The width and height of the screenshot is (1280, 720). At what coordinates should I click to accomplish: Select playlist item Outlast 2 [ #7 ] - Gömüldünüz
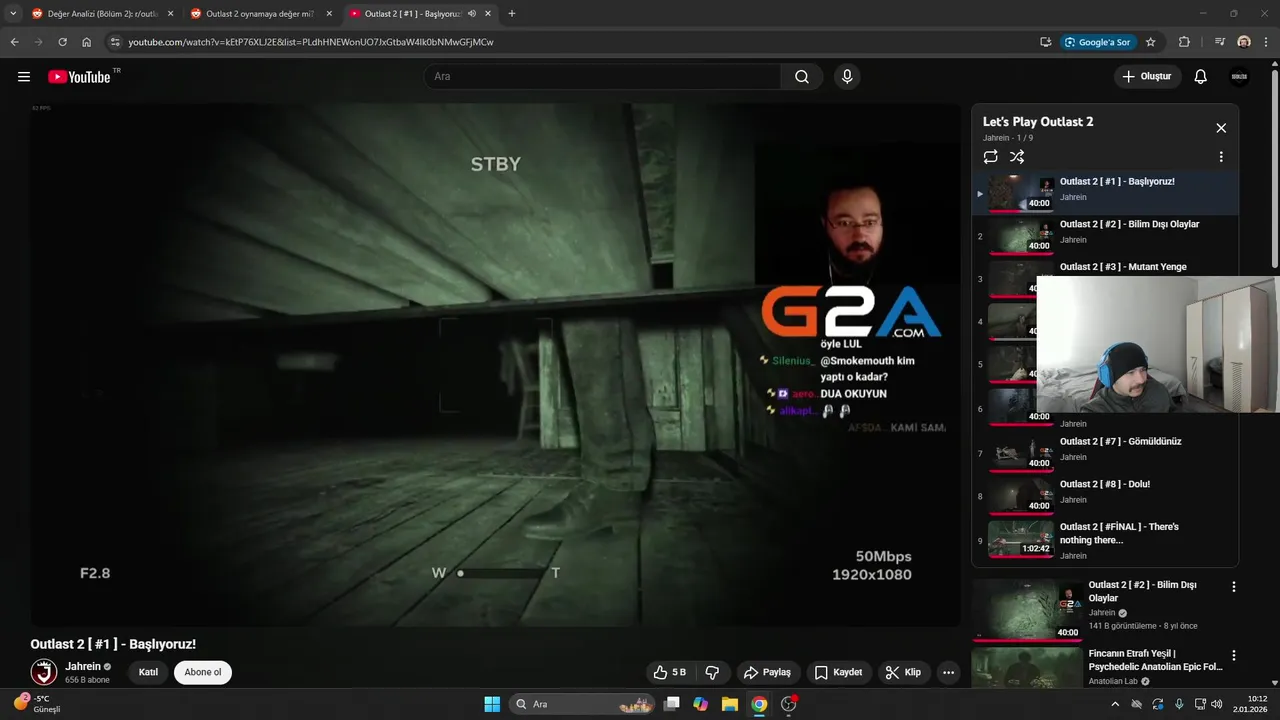click(1105, 453)
